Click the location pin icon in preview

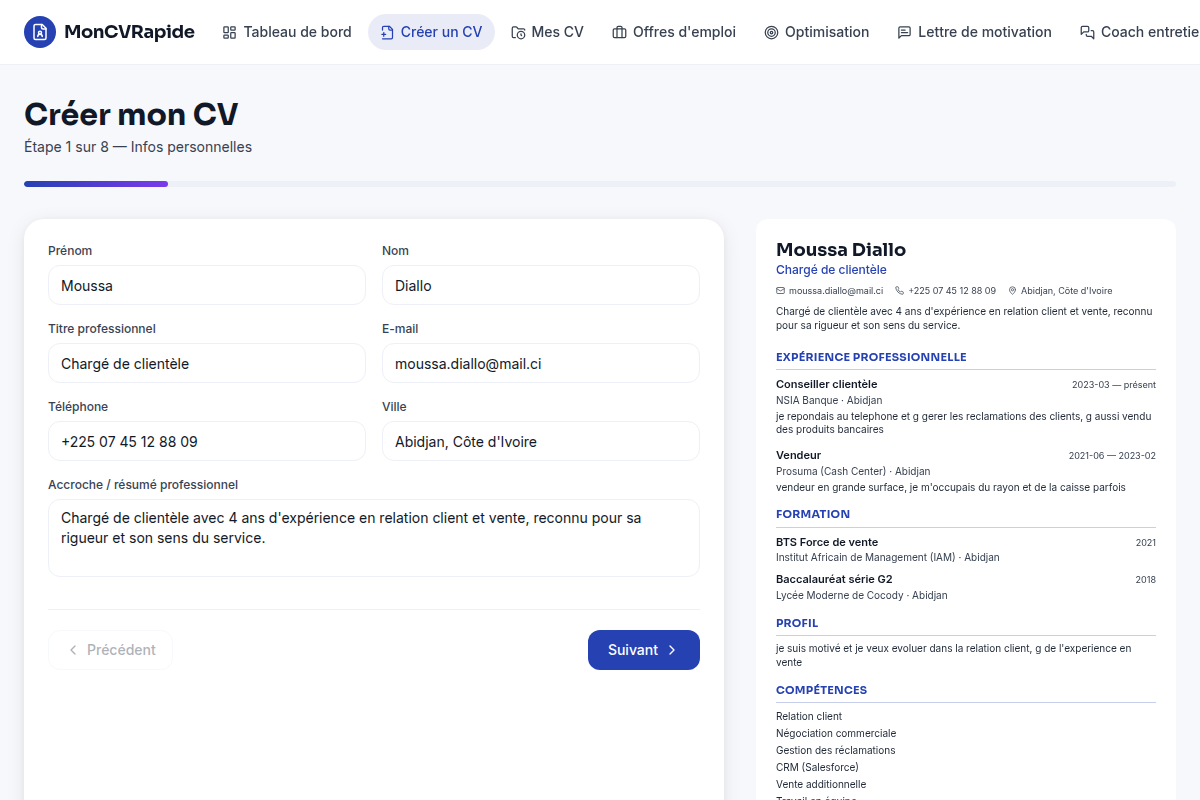pos(1012,290)
